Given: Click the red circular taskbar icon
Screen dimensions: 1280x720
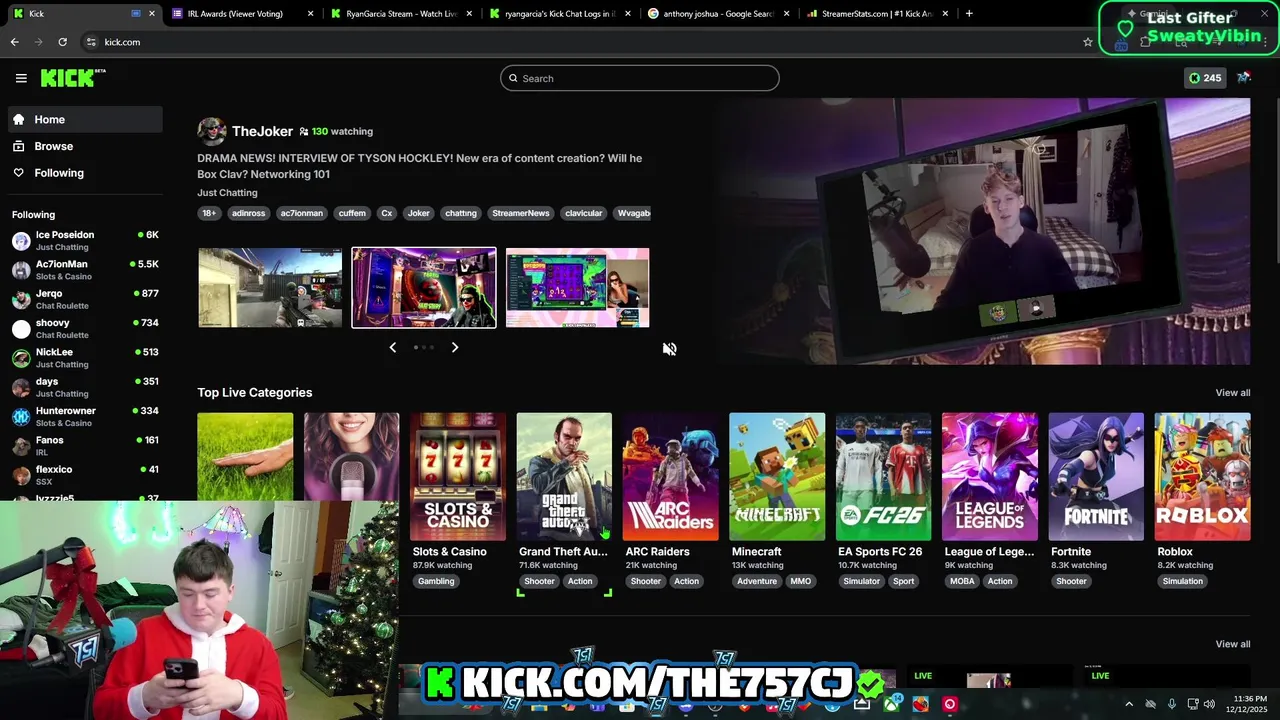Looking at the screenshot, I should coord(950,704).
